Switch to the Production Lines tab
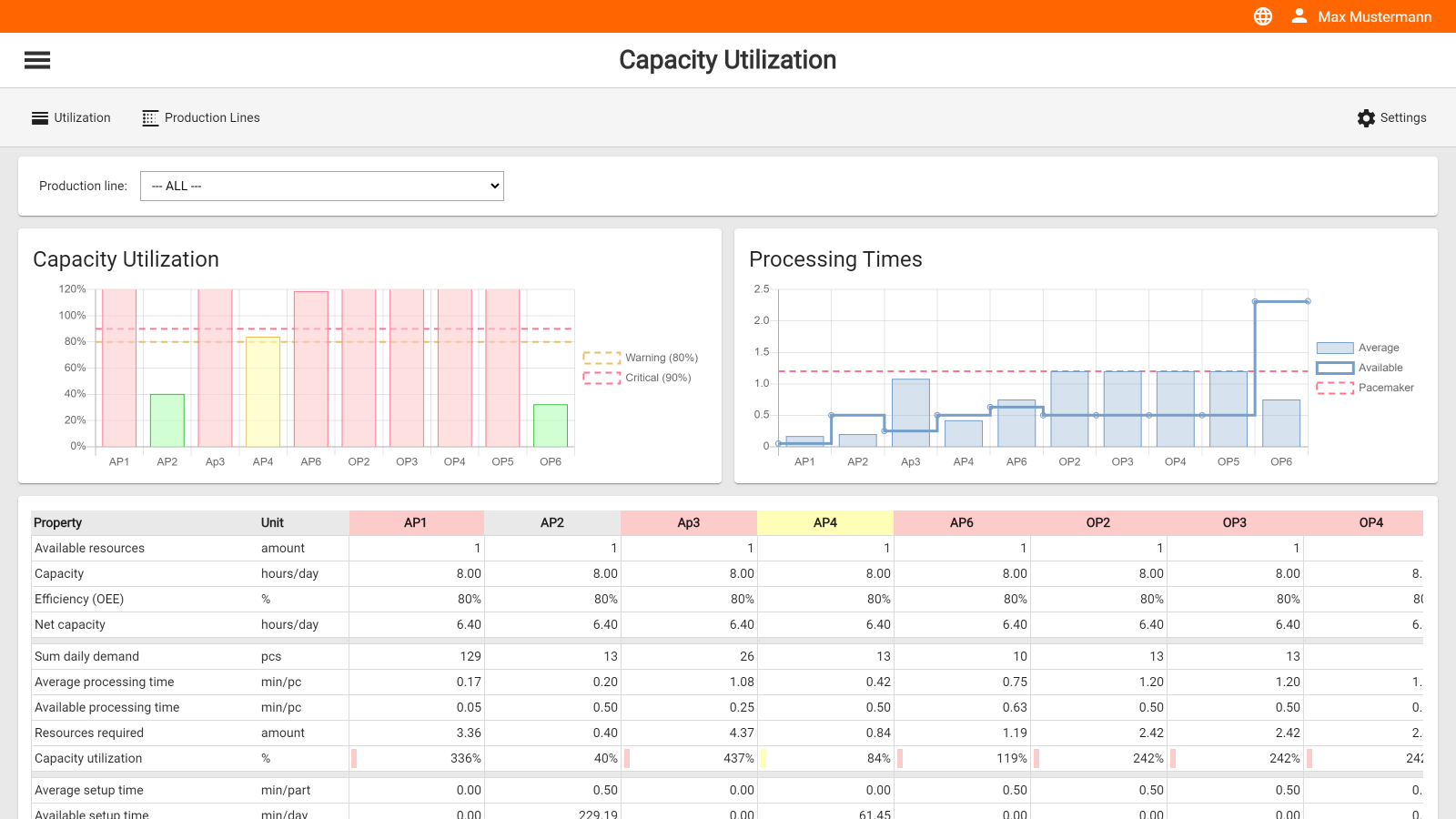 [x=212, y=118]
